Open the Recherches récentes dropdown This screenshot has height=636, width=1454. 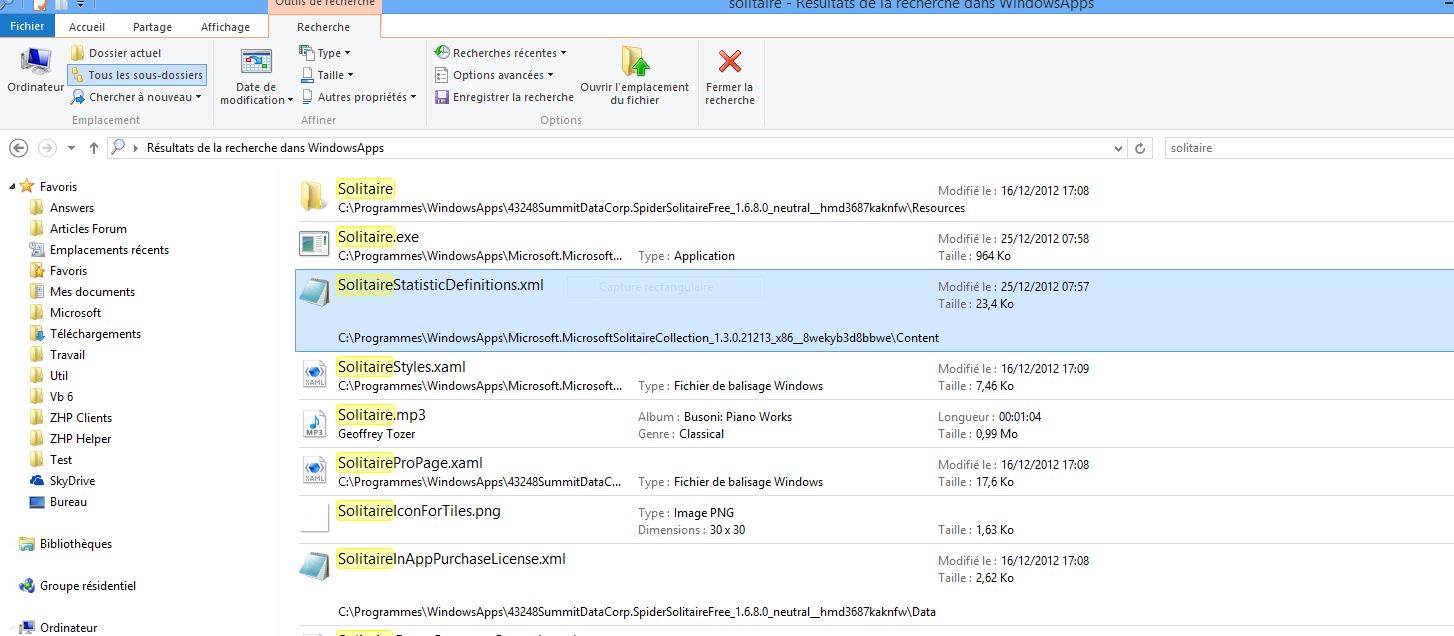[x=501, y=53]
